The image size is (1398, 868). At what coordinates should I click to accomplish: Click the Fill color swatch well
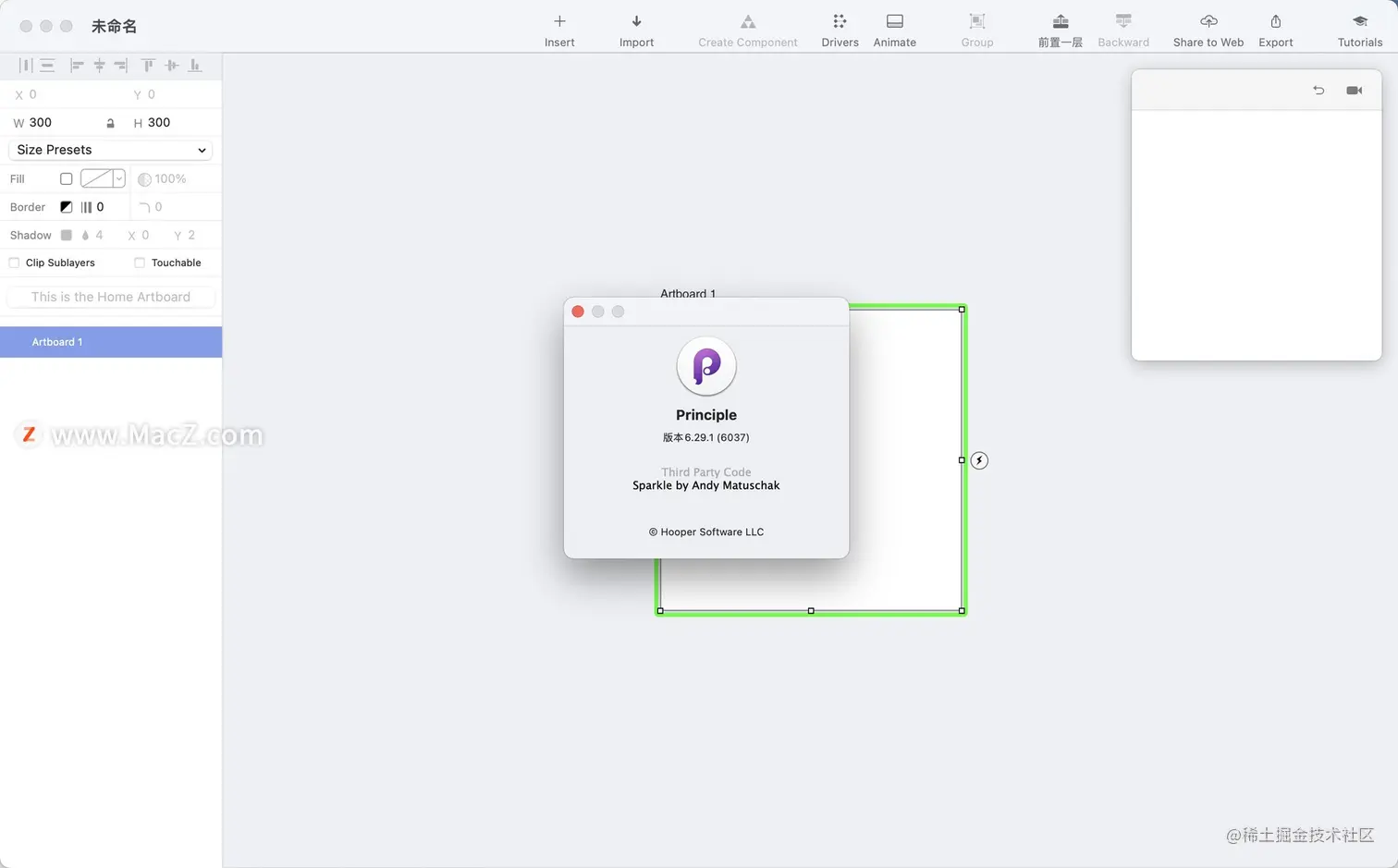[97, 178]
